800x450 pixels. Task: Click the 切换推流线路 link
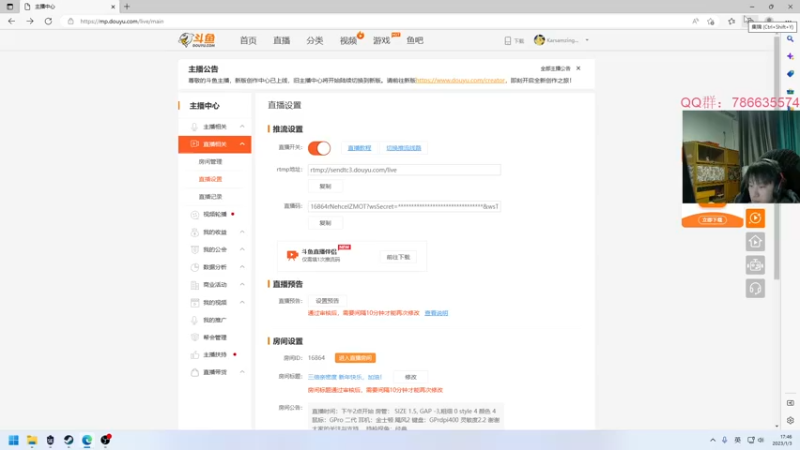coord(404,148)
